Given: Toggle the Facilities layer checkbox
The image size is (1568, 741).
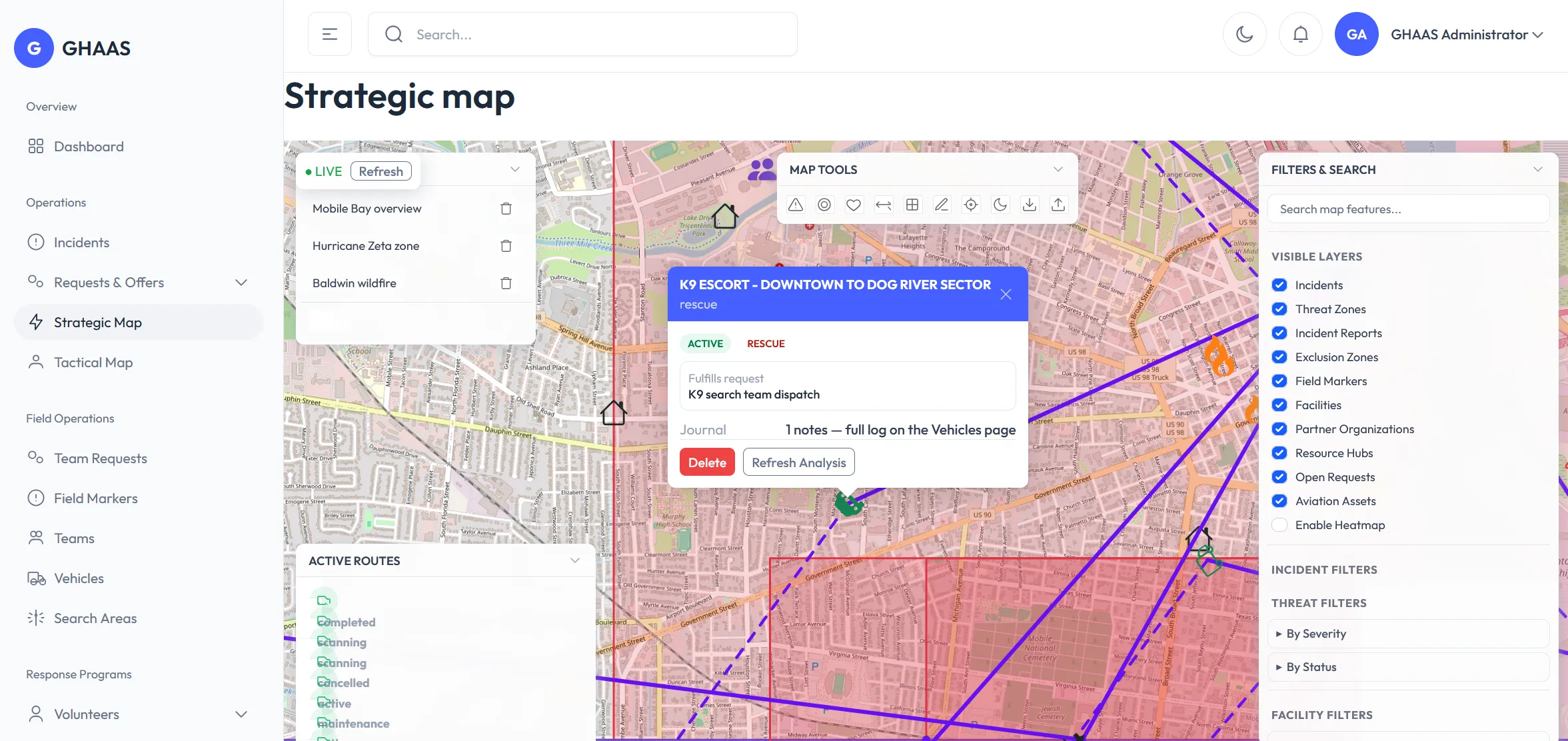Looking at the screenshot, I should tap(1279, 405).
